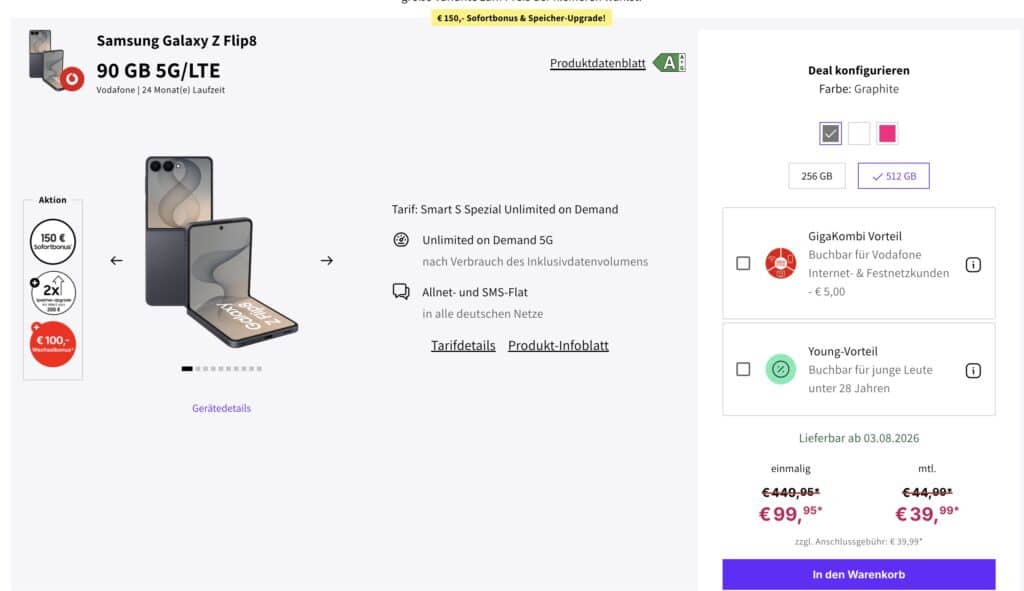Enable the GigaKombi Vorteil checkbox
Image resolution: width=1024 pixels, height=591 pixels.
pyautogui.click(x=743, y=263)
